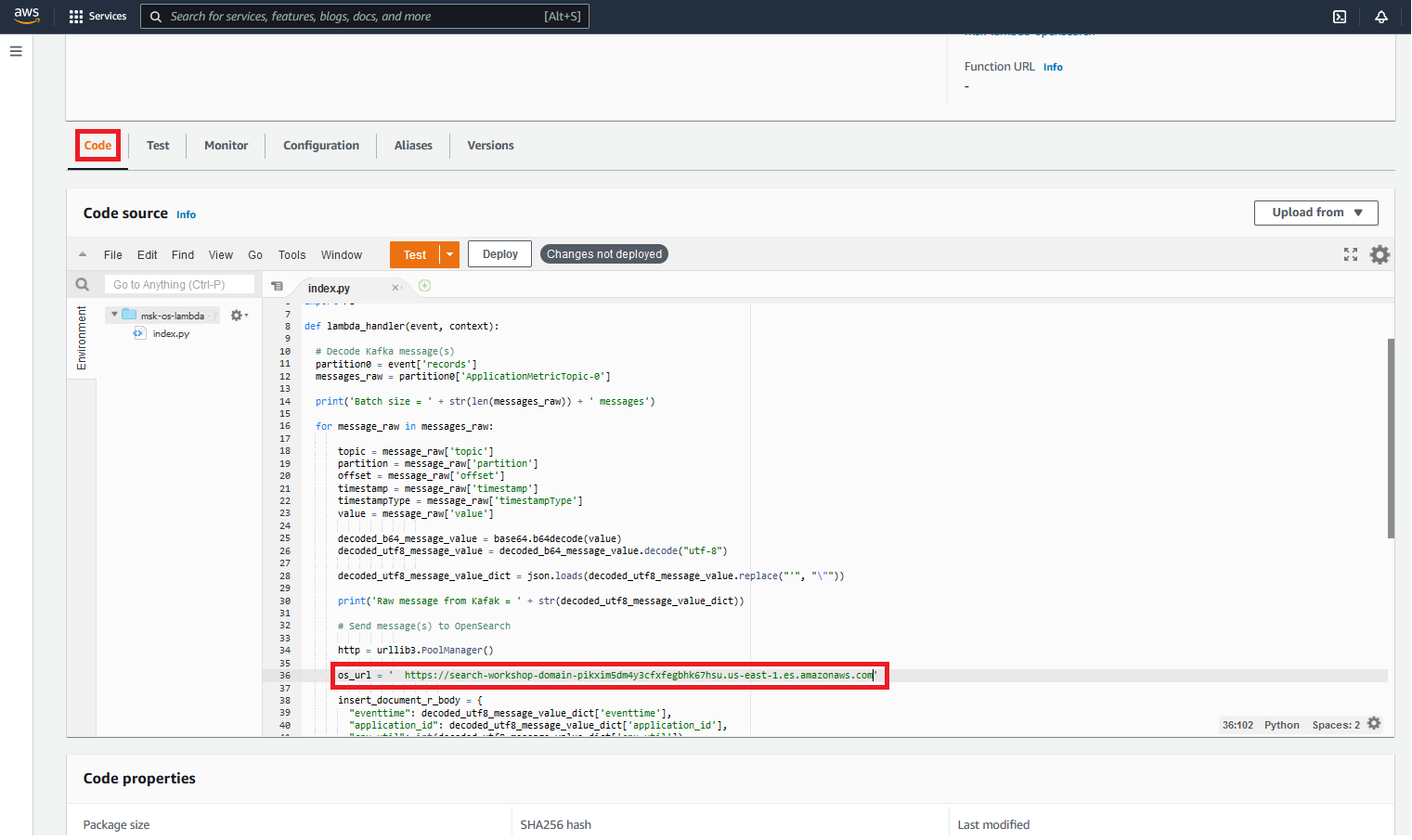Image resolution: width=1412 pixels, height=840 pixels.
Task: Add a new editor tab with plus icon
Action: pyautogui.click(x=424, y=286)
